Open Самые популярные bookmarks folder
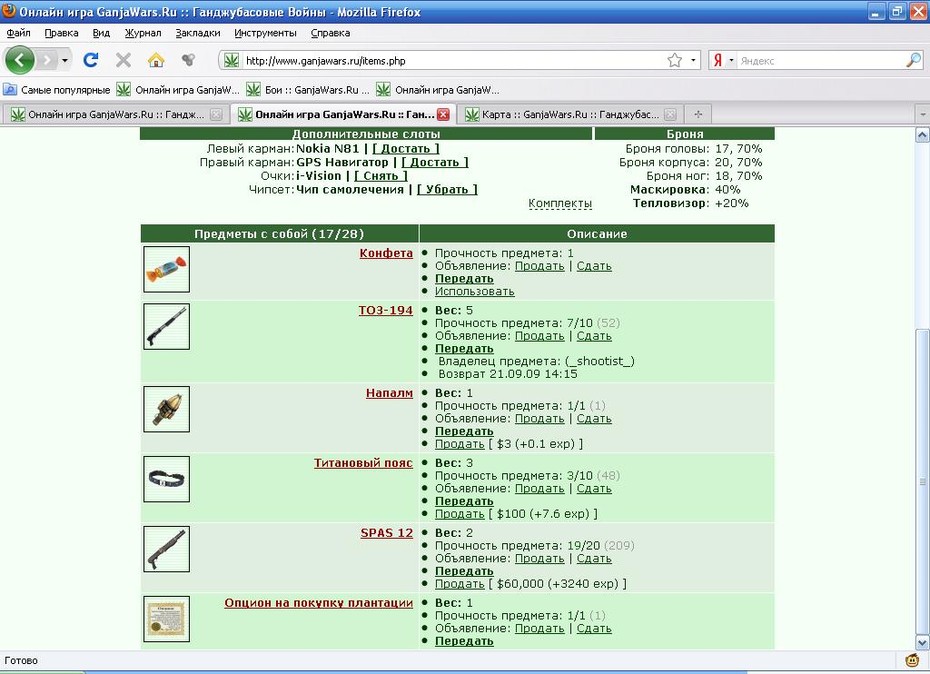 pyautogui.click(x=57, y=90)
